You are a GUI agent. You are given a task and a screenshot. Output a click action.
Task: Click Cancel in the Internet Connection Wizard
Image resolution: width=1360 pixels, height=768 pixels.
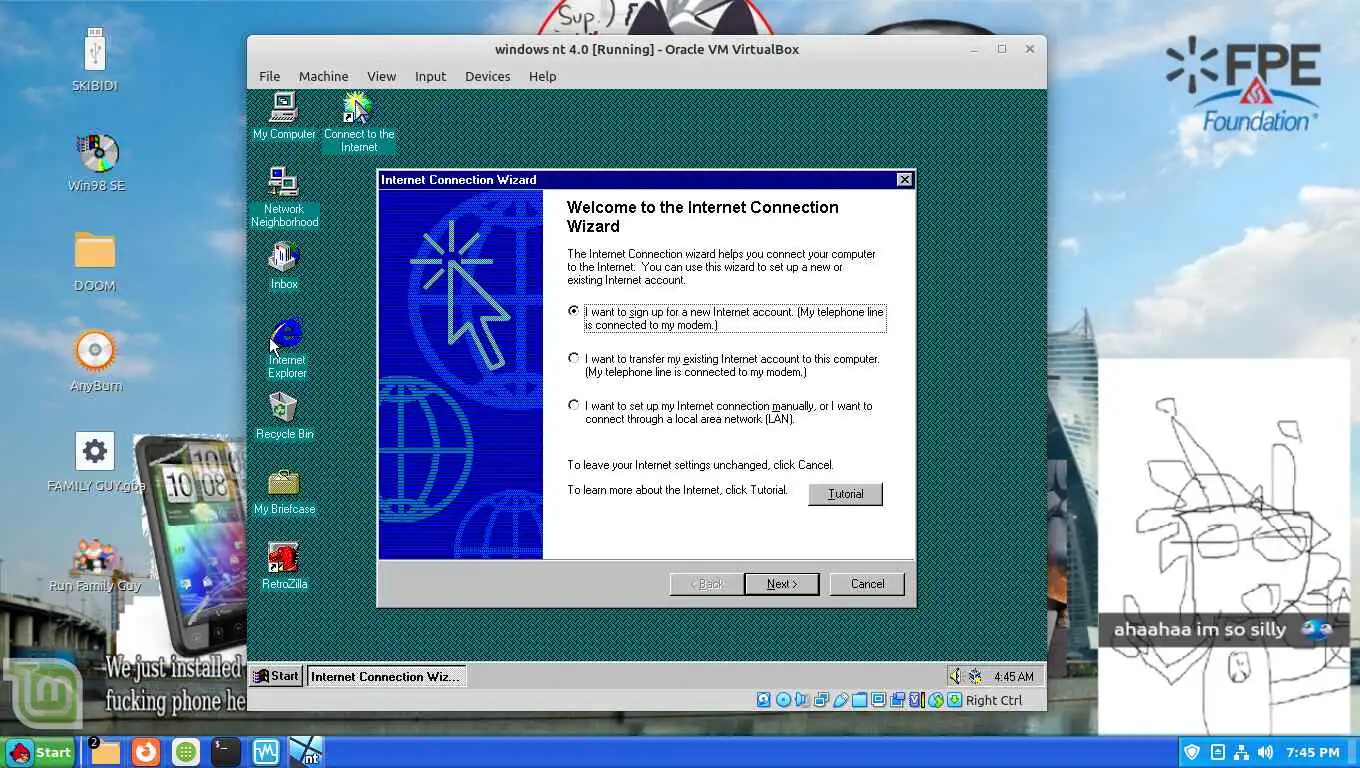pos(867,584)
